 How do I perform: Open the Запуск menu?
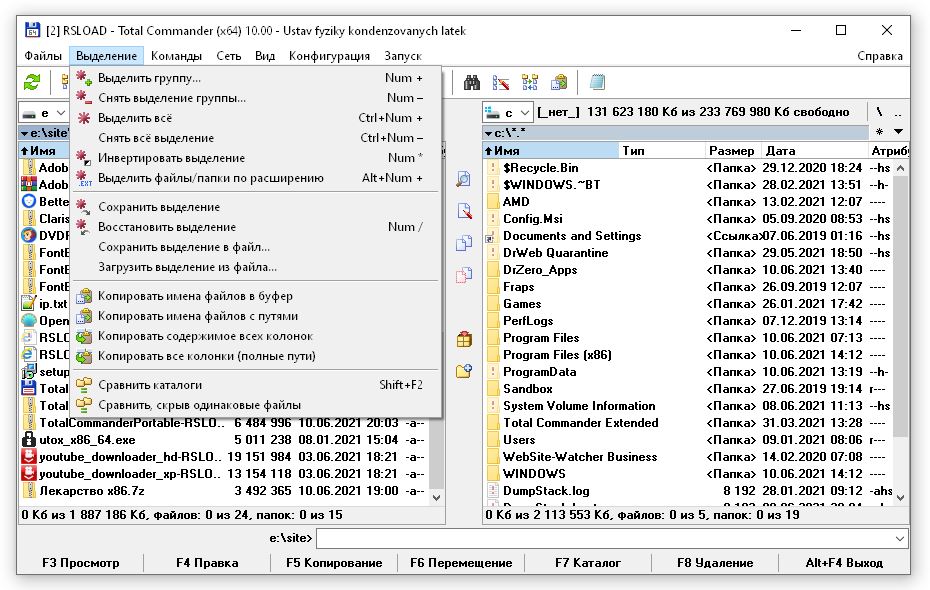403,56
